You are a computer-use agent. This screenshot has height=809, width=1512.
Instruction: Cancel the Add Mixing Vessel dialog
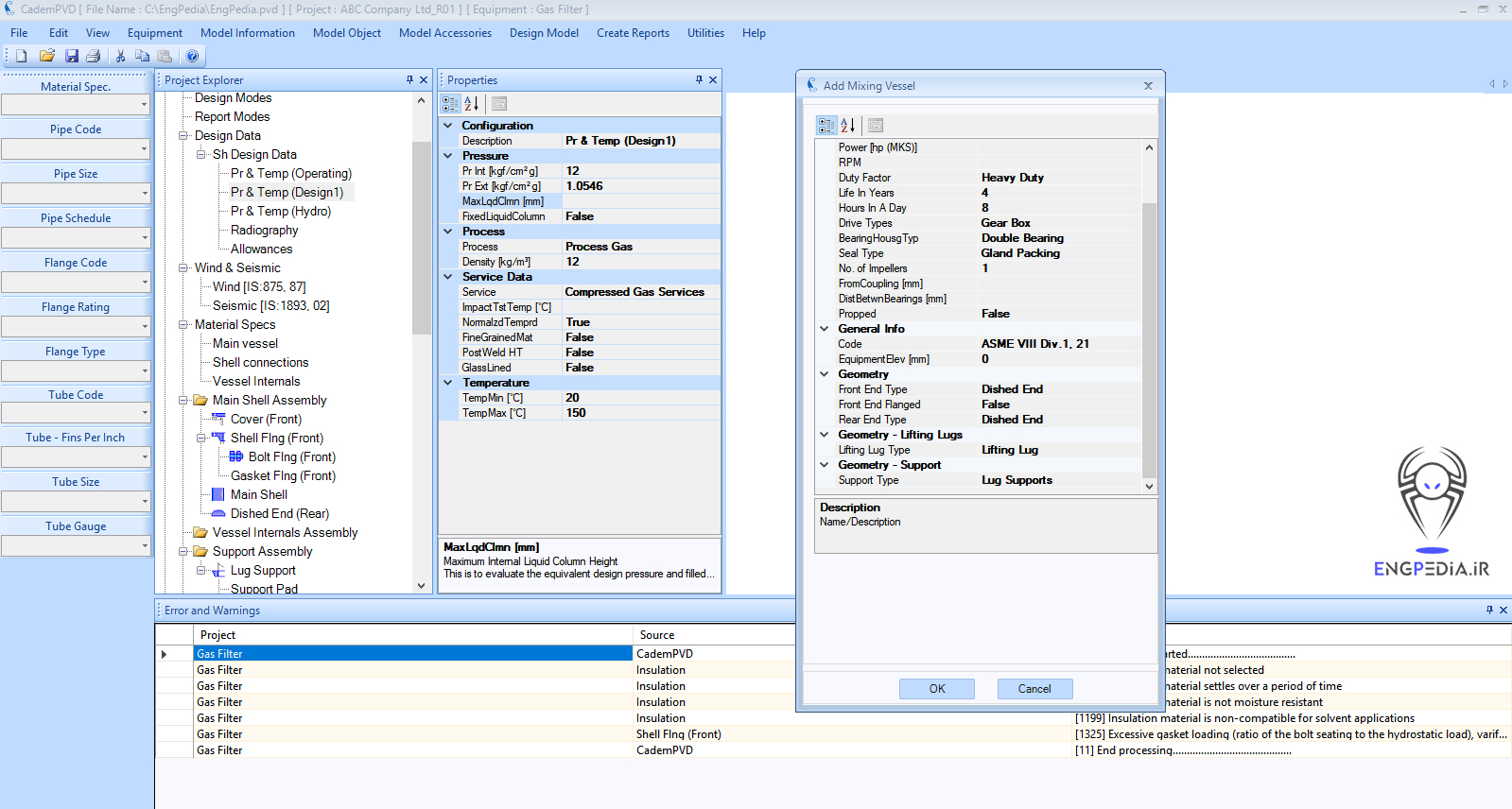coord(1034,689)
